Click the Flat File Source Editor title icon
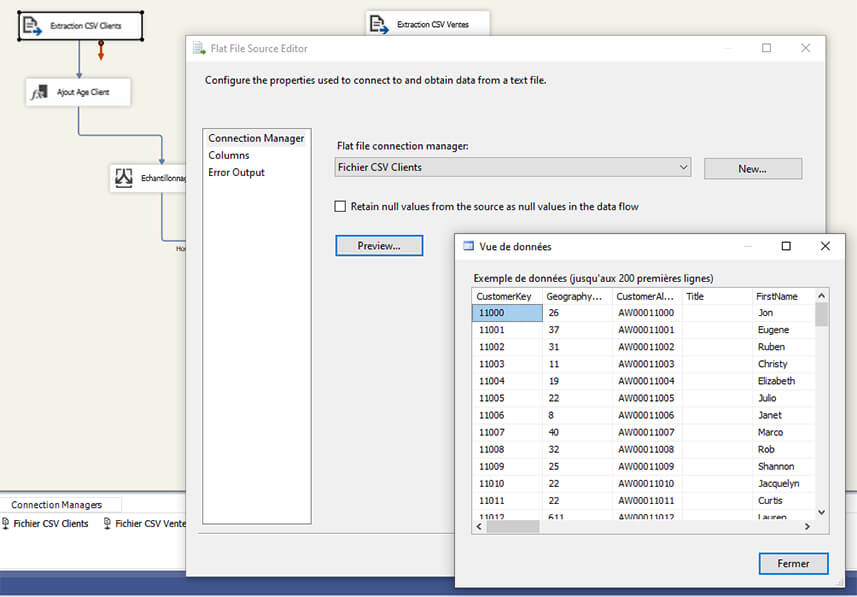Image resolution: width=857 pixels, height=597 pixels. [x=196, y=48]
